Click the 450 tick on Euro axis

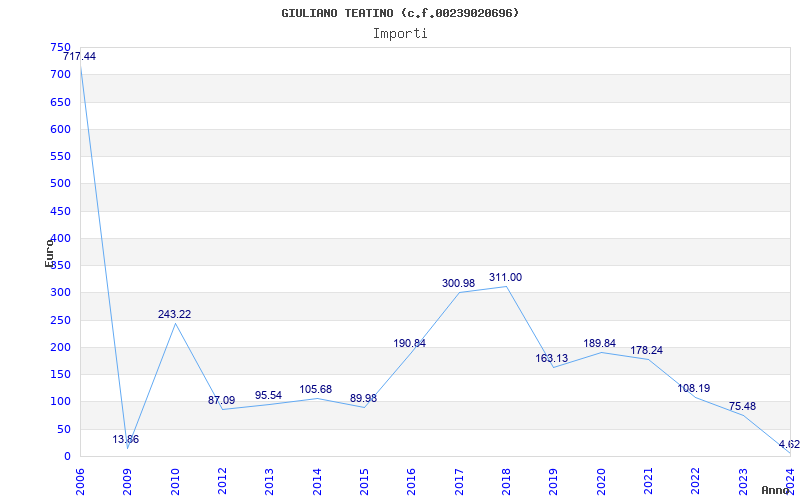click(x=60, y=211)
